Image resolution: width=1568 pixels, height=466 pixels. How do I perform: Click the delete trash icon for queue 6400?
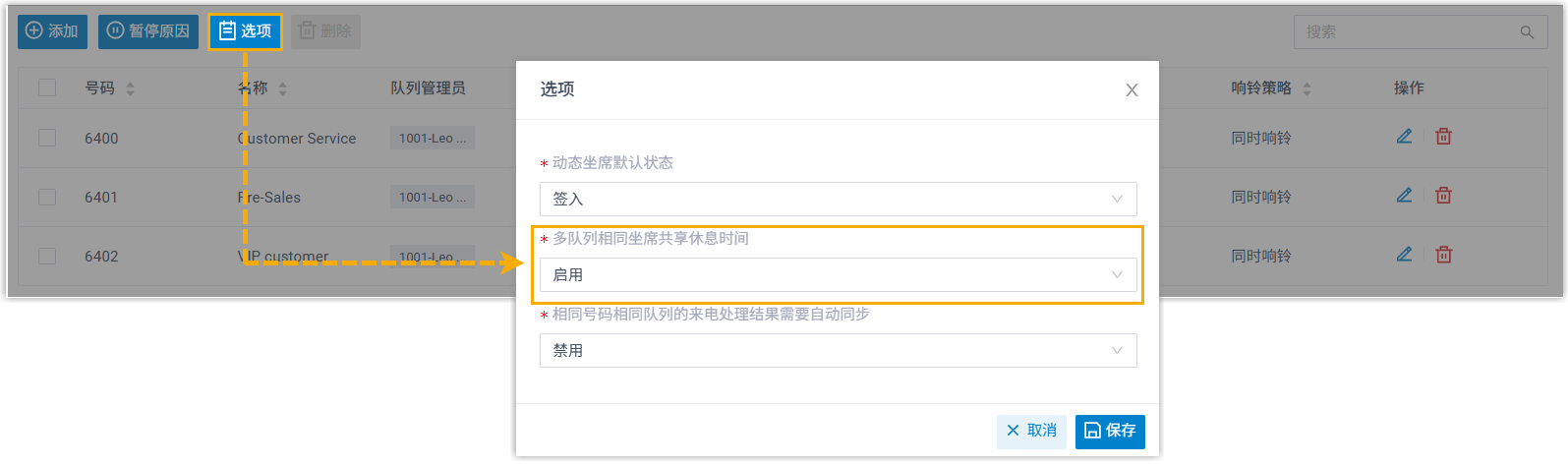(1443, 137)
